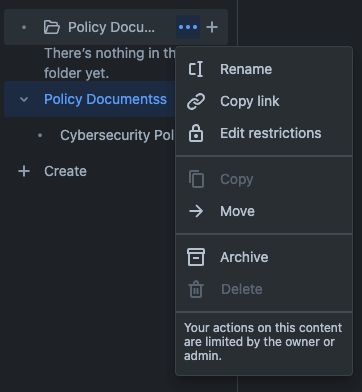Choose Rename from the context menu
This screenshot has height=392, width=362.
(264, 69)
